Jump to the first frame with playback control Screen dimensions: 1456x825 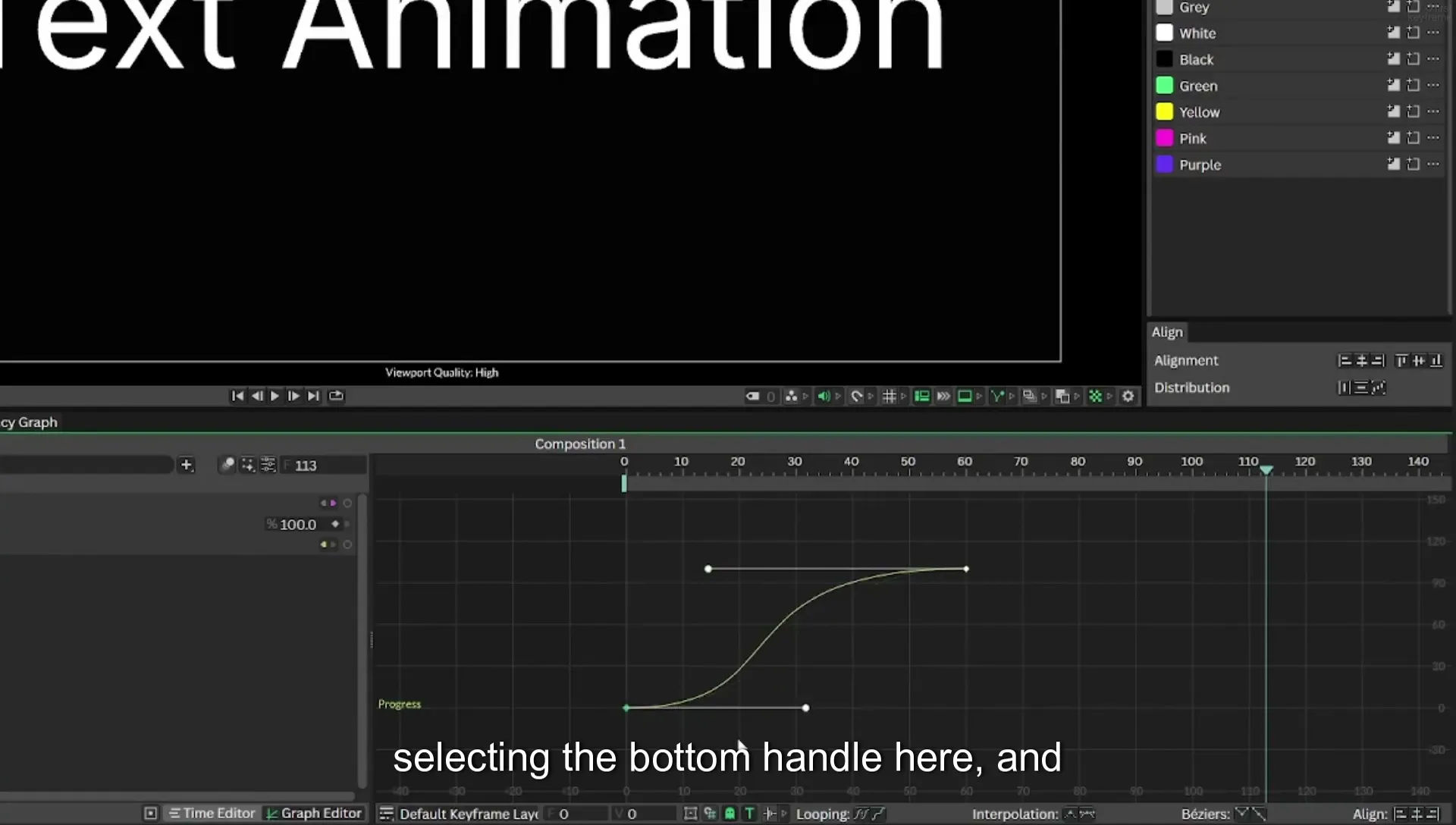pos(237,396)
